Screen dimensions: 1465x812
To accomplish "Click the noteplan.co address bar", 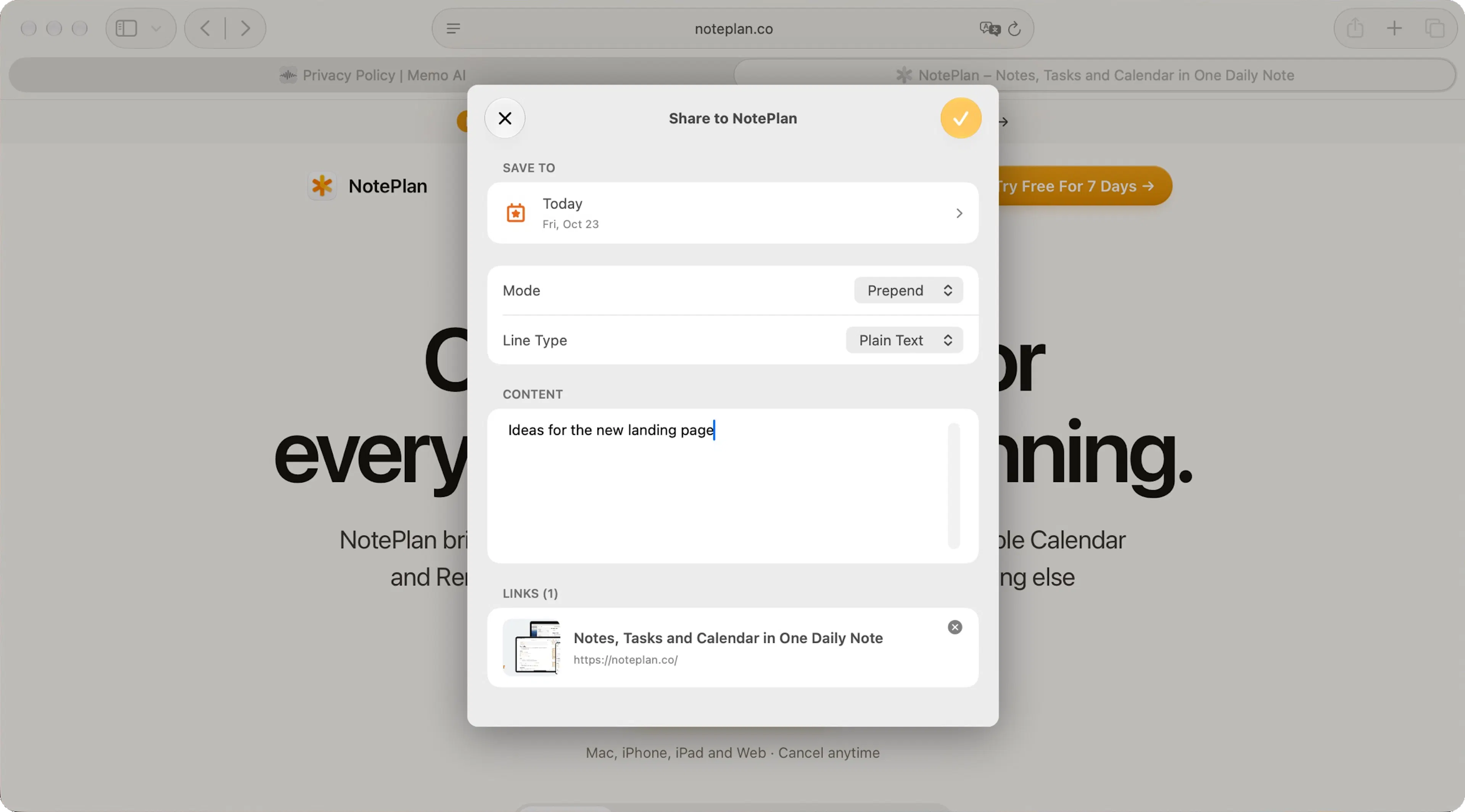I will pos(732,29).
